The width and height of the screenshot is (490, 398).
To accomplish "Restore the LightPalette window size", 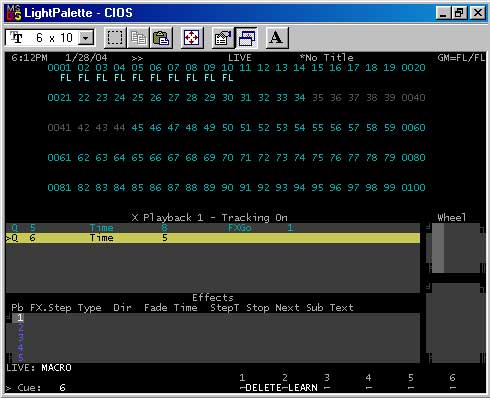I will 459,13.
